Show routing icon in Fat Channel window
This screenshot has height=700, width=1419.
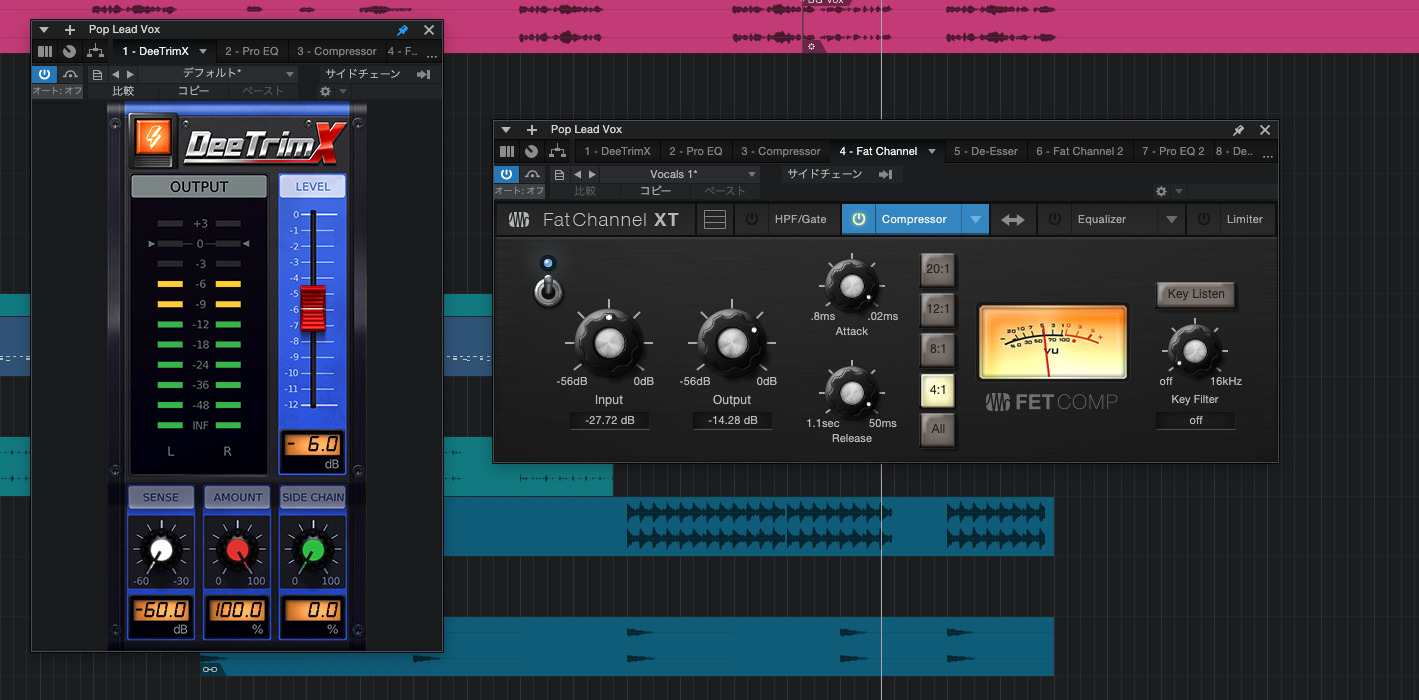(x=557, y=152)
